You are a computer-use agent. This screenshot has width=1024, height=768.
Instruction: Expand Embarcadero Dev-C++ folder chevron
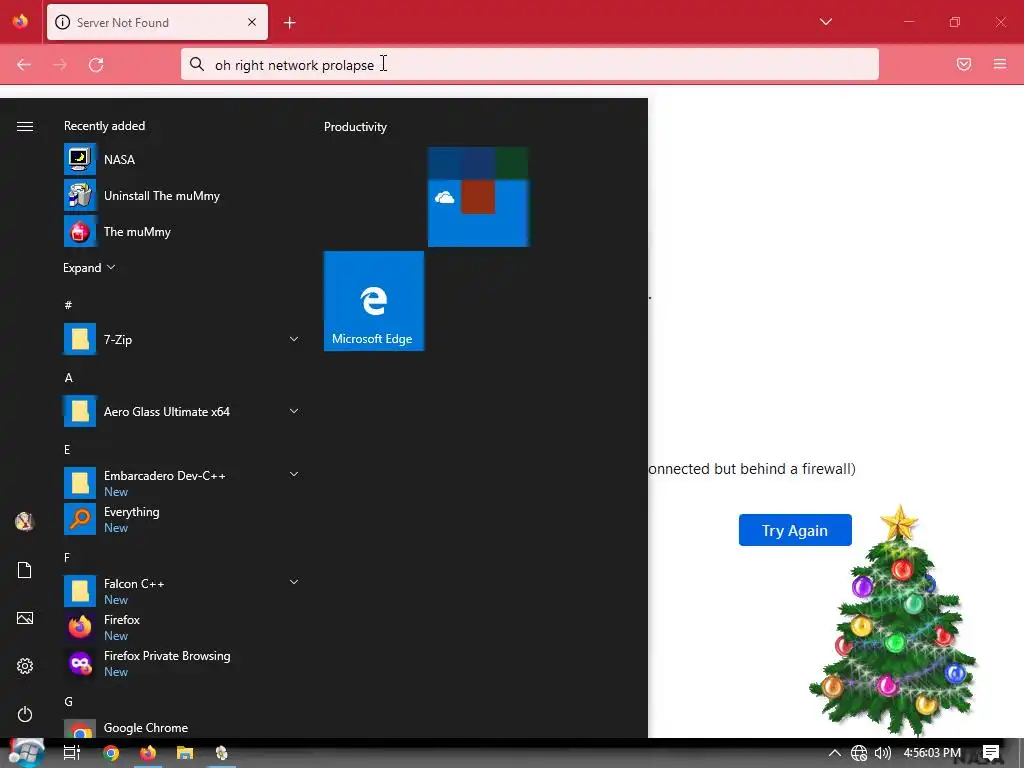294,474
